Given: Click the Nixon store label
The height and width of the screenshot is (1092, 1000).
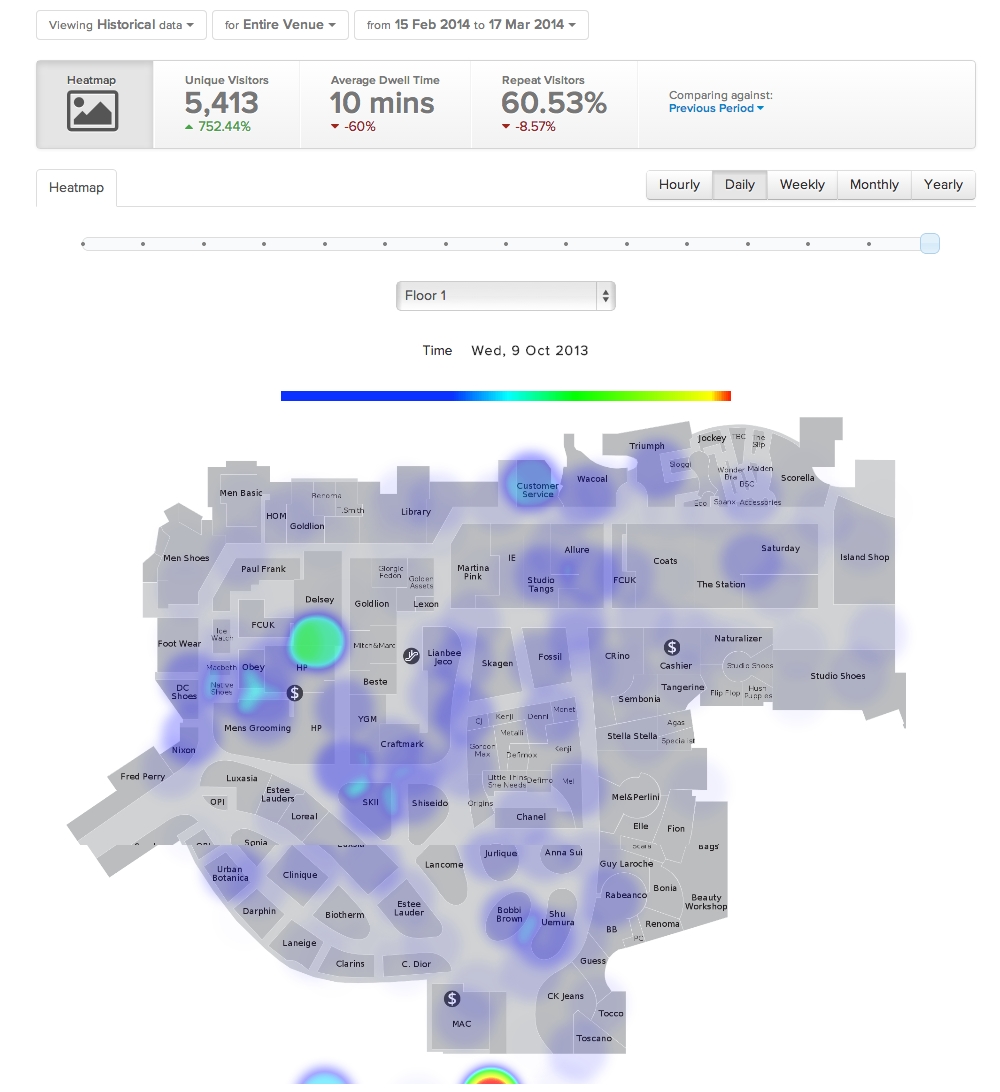Looking at the screenshot, I should (184, 751).
